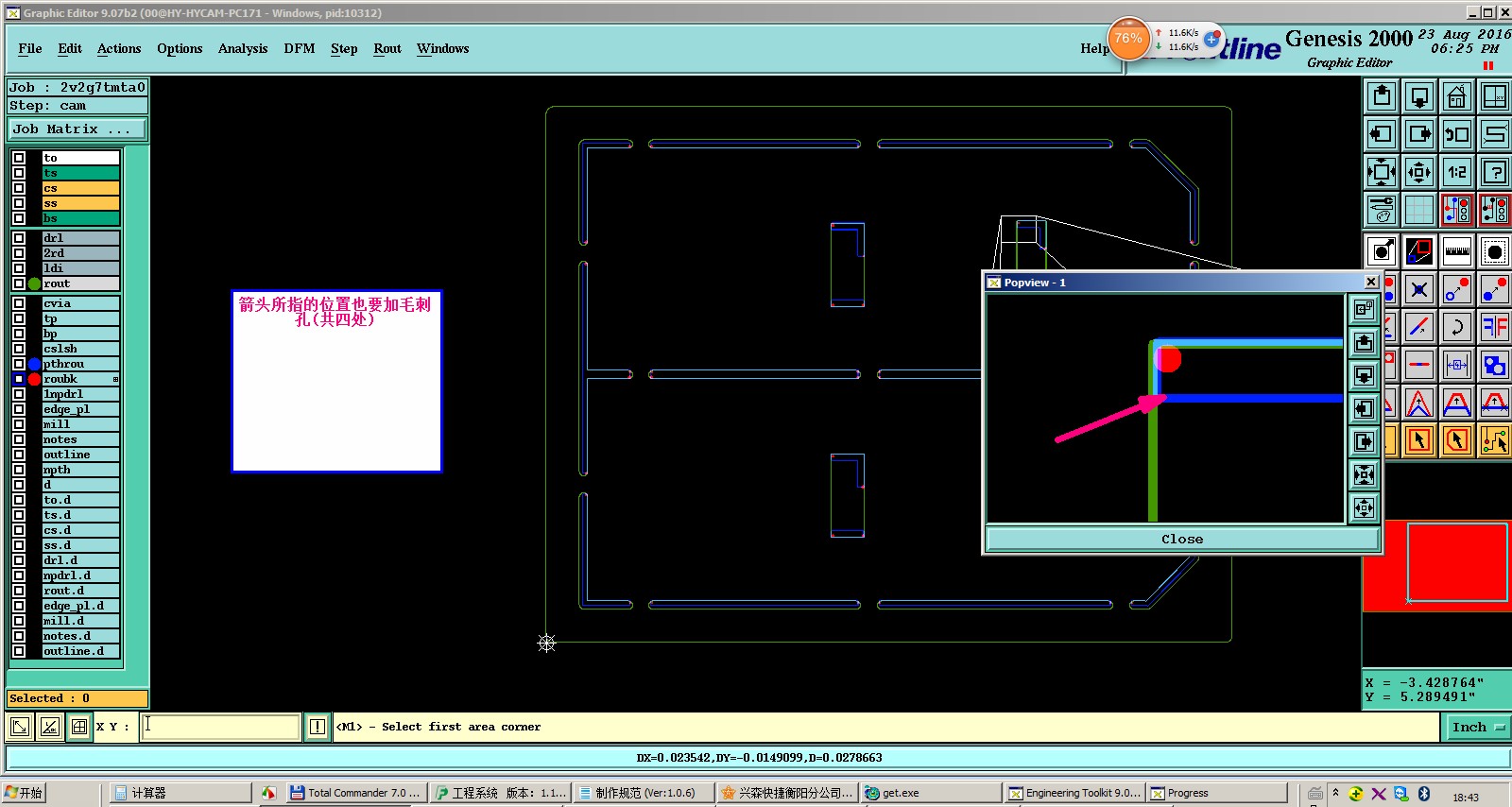Toggle the grid display icon
This screenshot has height=807, width=1512.
(1419, 210)
